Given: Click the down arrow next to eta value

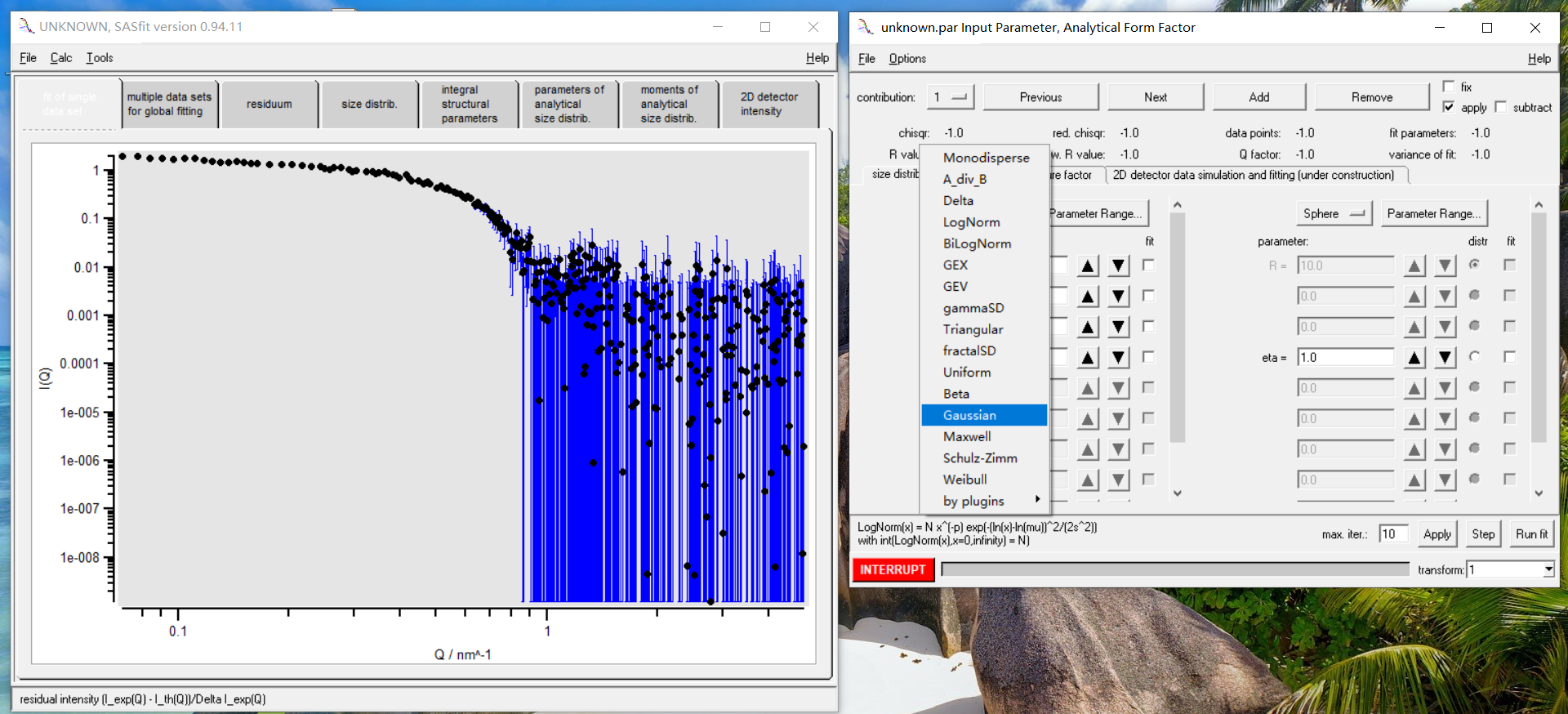Looking at the screenshot, I should coord(1445,358).
